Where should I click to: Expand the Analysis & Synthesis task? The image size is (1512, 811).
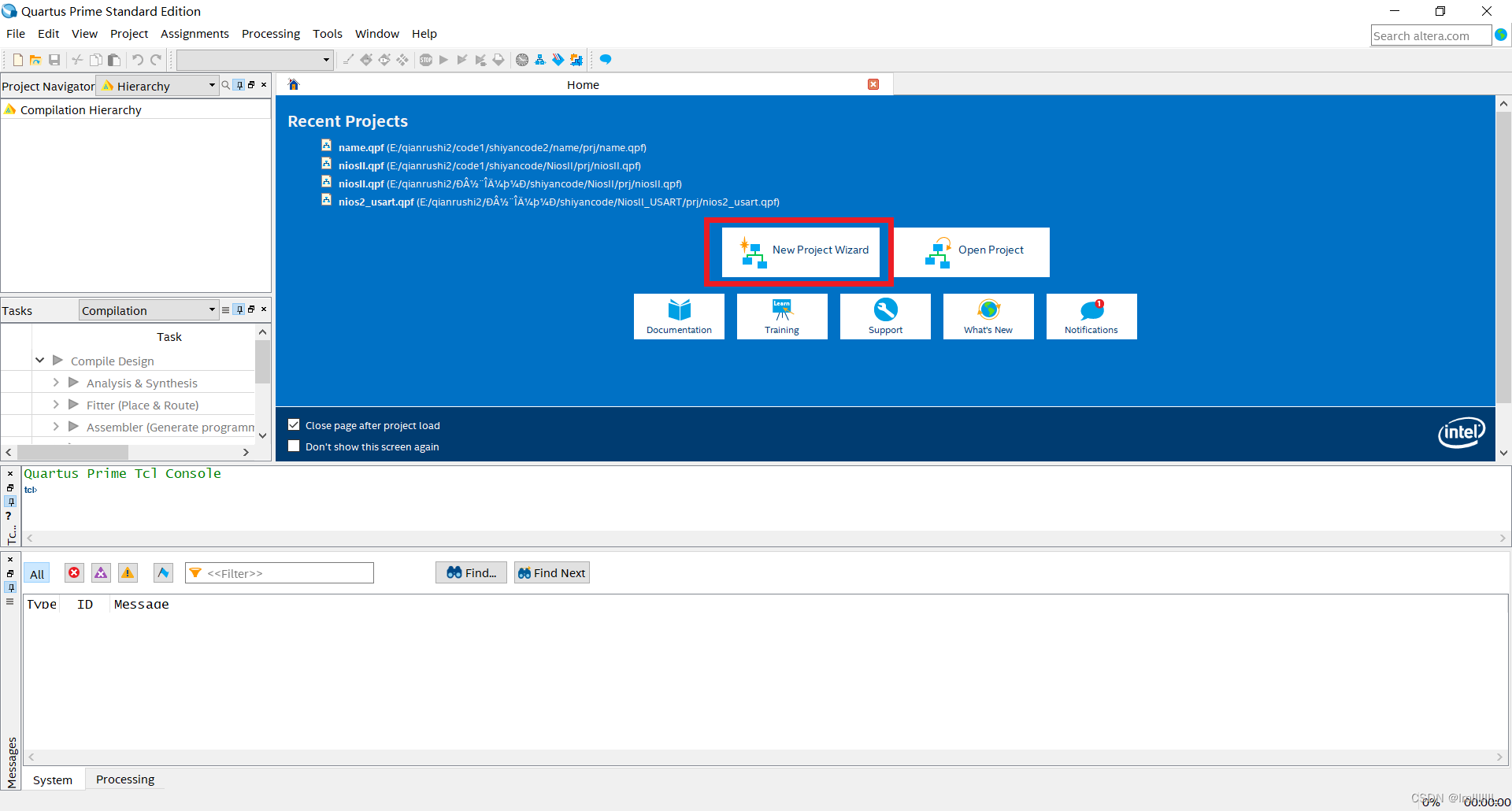click(56, 383)
